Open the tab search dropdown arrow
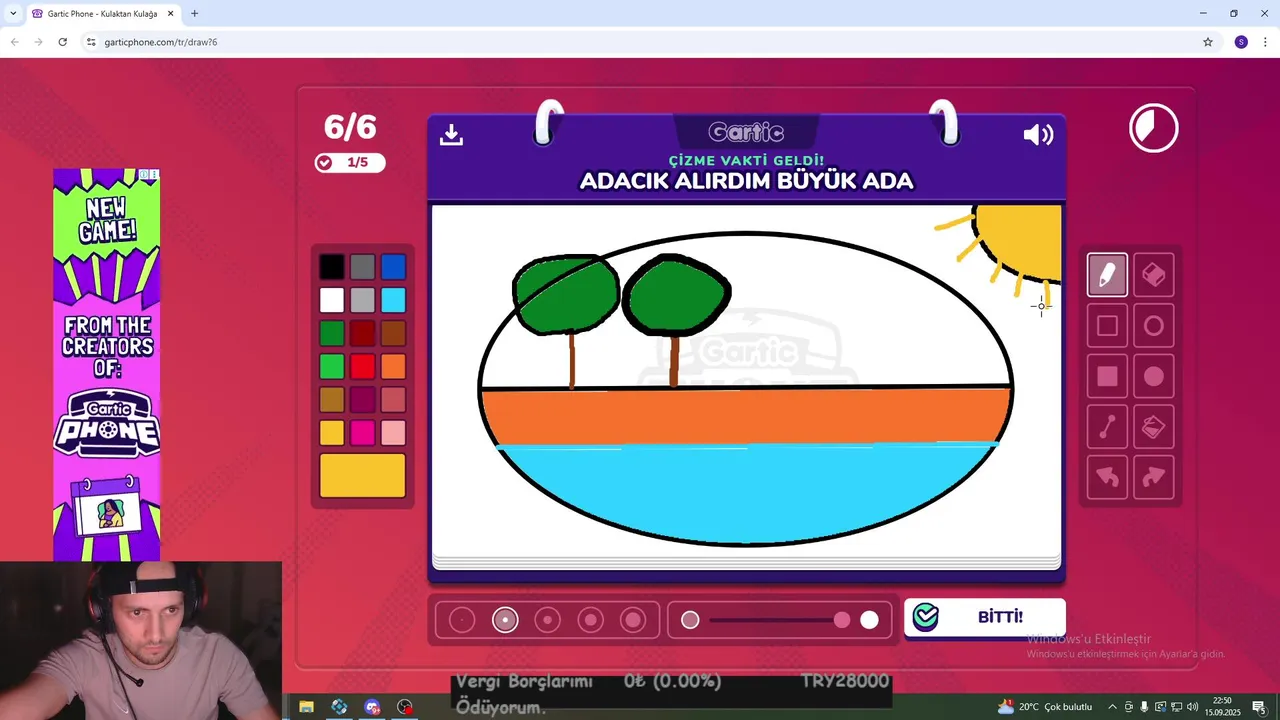Viewport: 1280px width, 720px height. [12, 13]
